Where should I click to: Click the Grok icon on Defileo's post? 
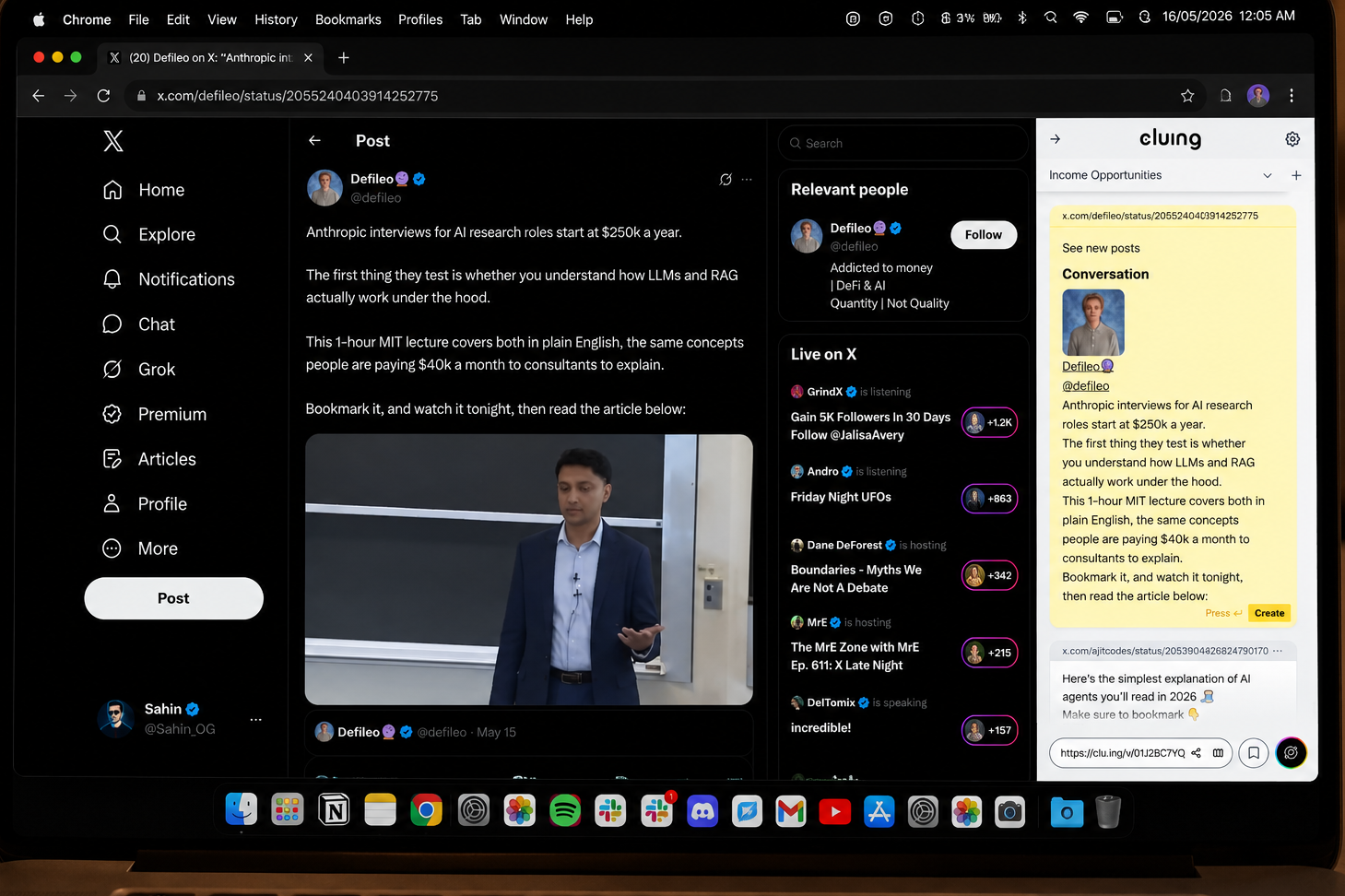726,180
